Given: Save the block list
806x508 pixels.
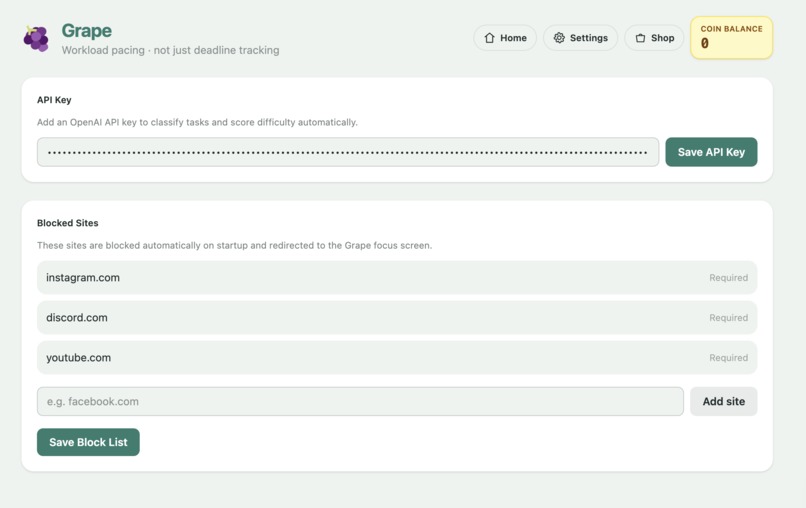Looking at the screenshot, I should (88, 442).
